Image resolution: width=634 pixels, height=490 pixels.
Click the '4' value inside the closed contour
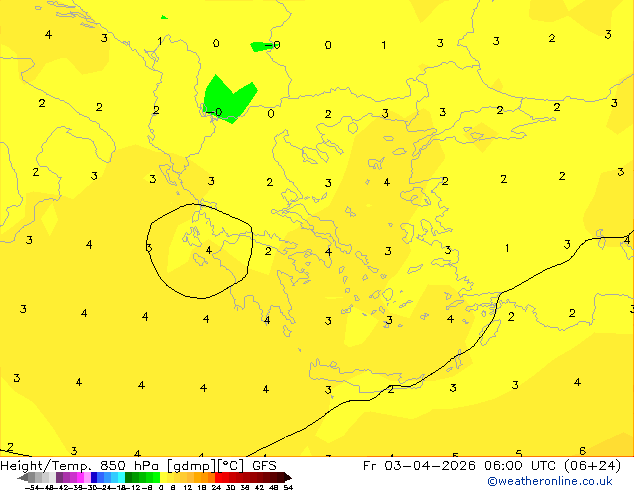click(209, 250)
